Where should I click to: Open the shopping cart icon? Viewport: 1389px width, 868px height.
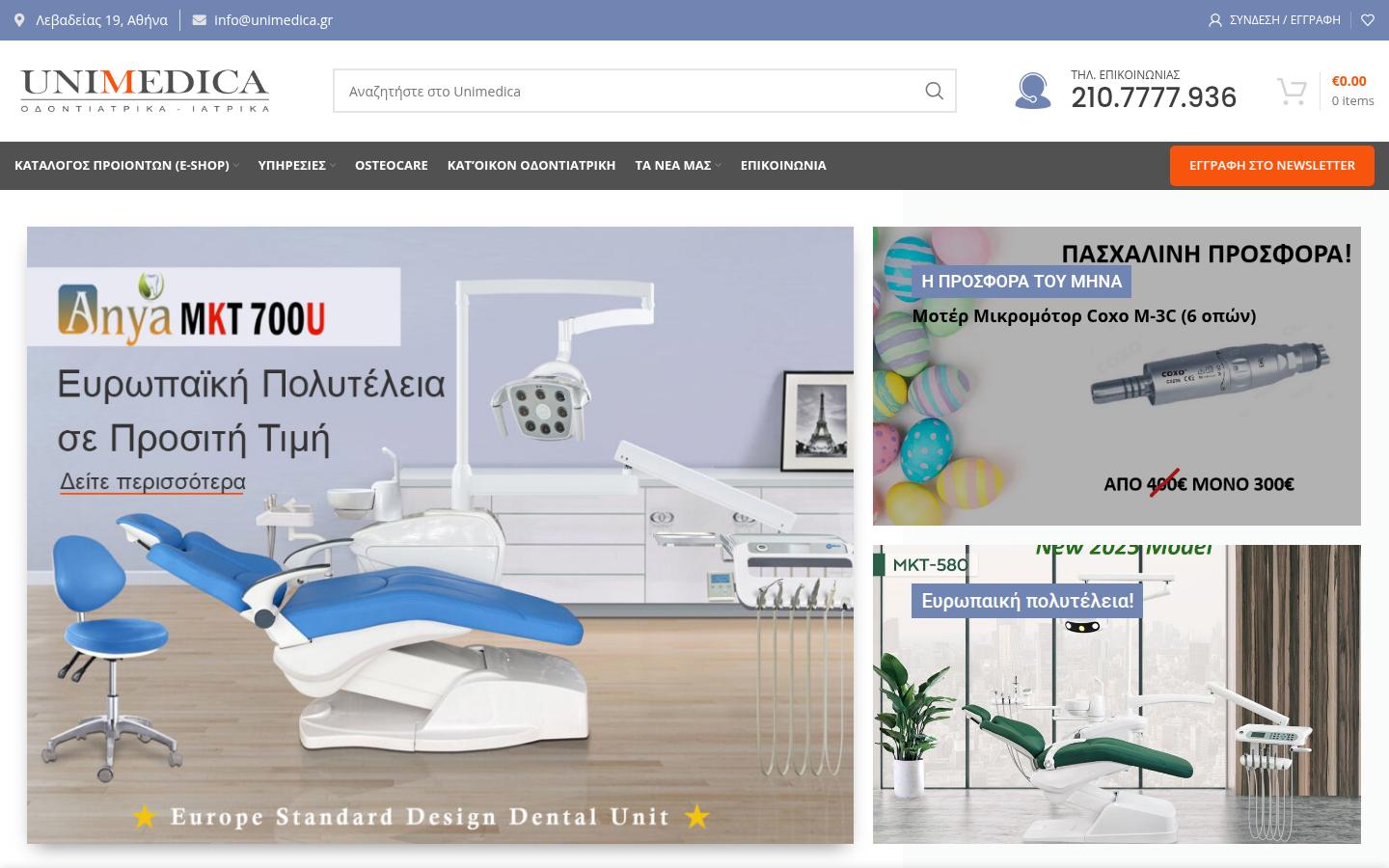point(1292,92)
